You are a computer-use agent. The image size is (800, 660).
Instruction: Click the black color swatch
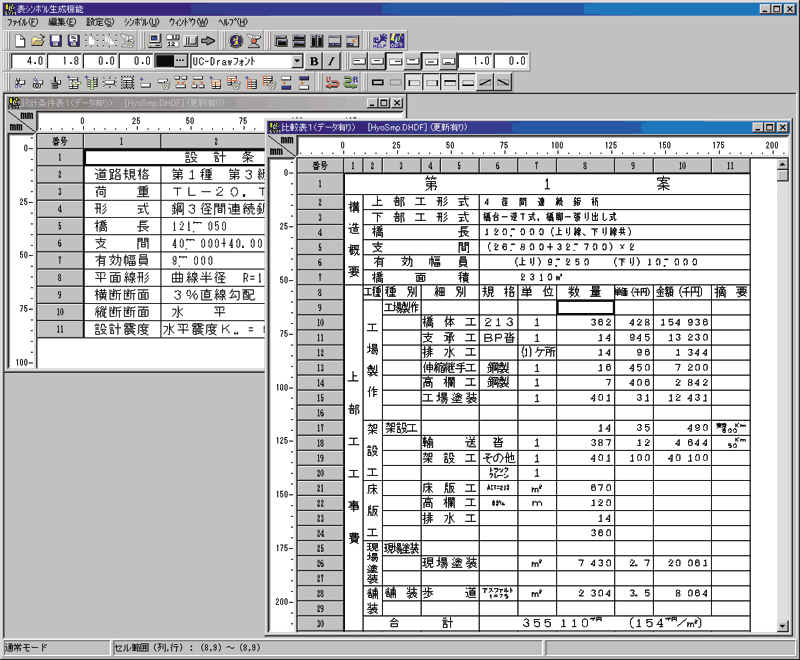pyautogui.click(x=164, y=62)
